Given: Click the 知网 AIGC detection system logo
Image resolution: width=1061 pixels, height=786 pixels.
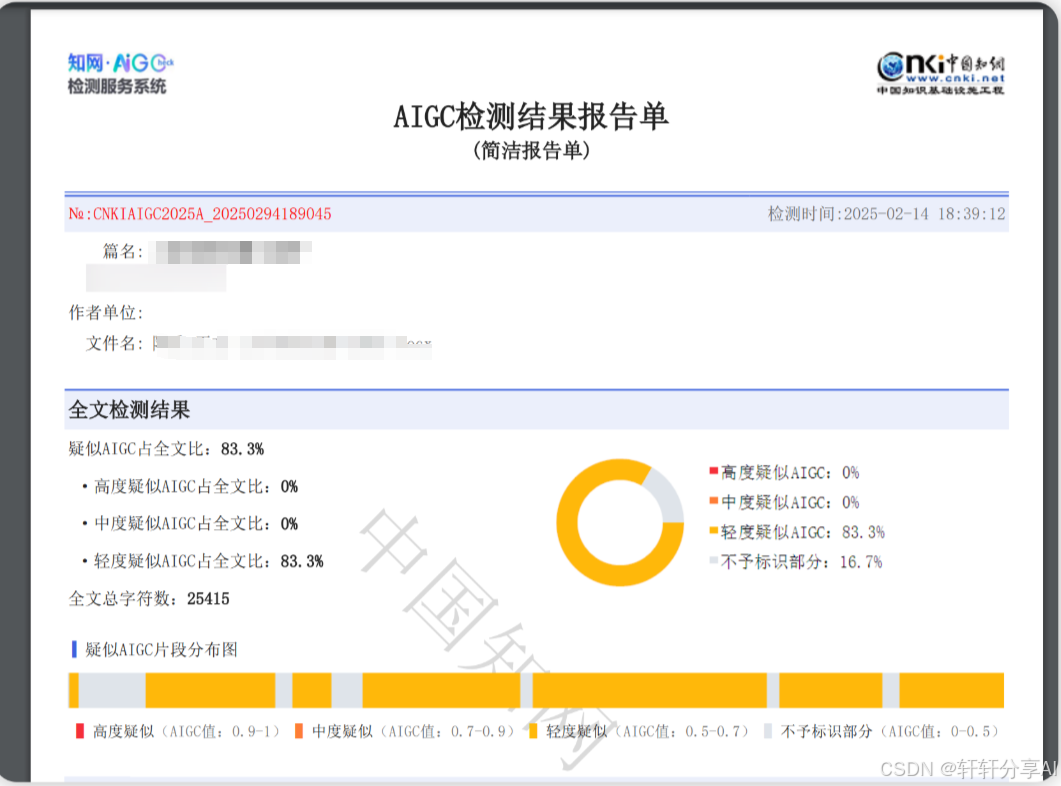Looking at the screenshot, I should click(x=120, y=73).
